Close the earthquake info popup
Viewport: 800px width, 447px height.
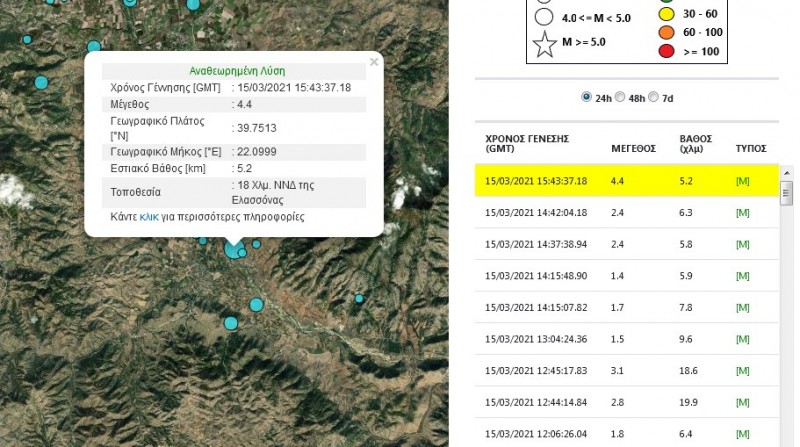pos(374,62)
